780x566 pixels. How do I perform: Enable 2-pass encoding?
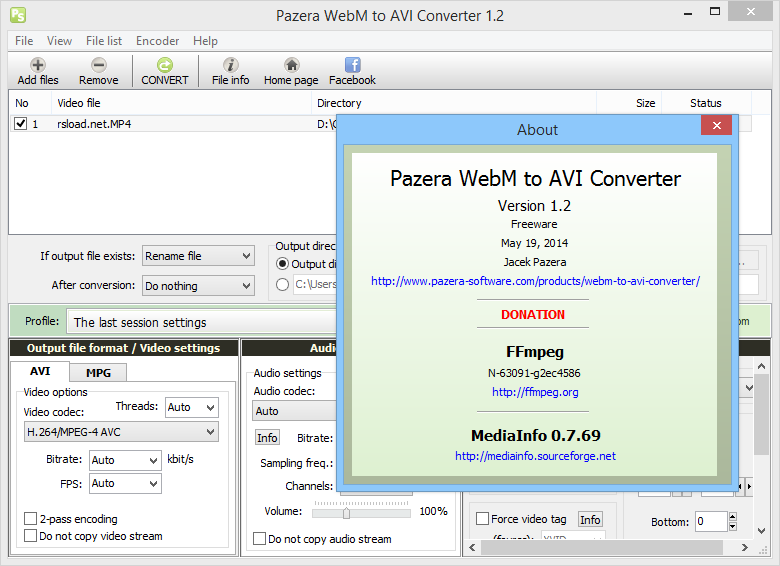point(30,519)
